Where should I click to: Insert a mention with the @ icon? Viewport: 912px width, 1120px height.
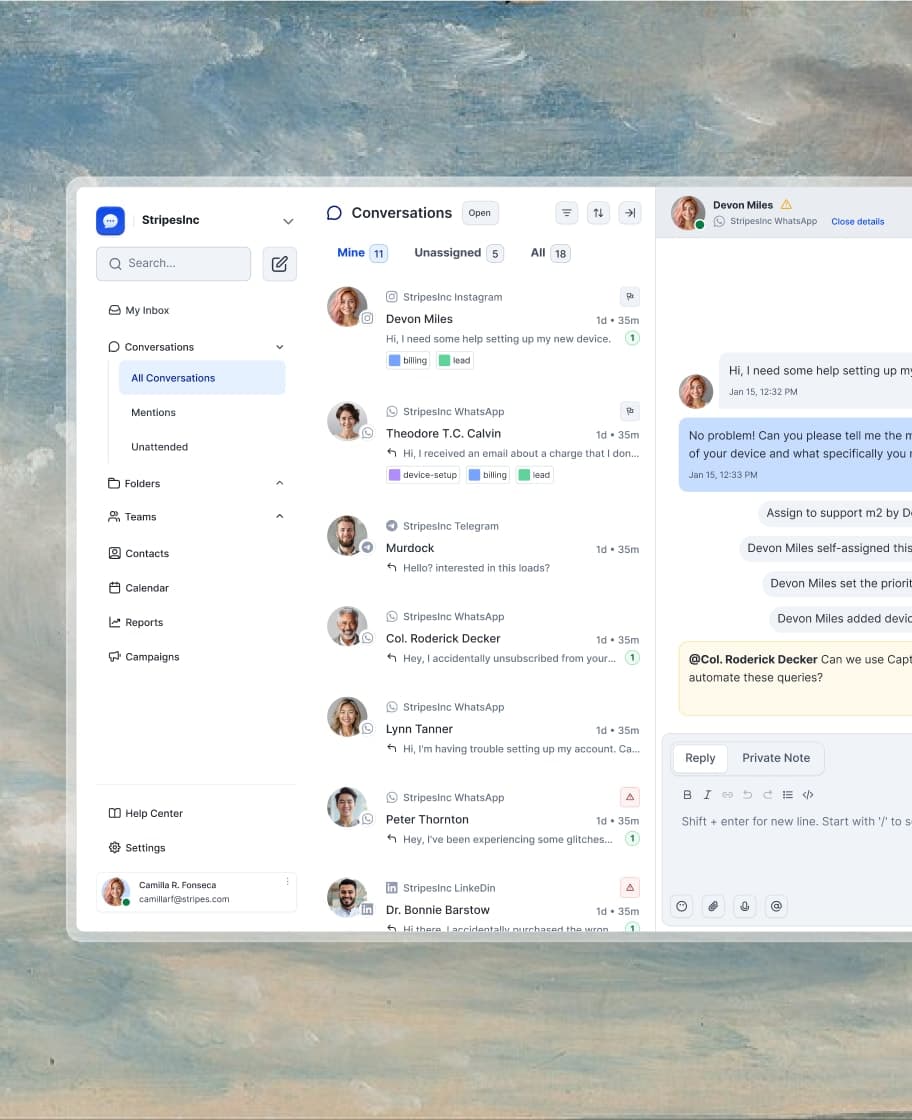[x=776, y=906]
